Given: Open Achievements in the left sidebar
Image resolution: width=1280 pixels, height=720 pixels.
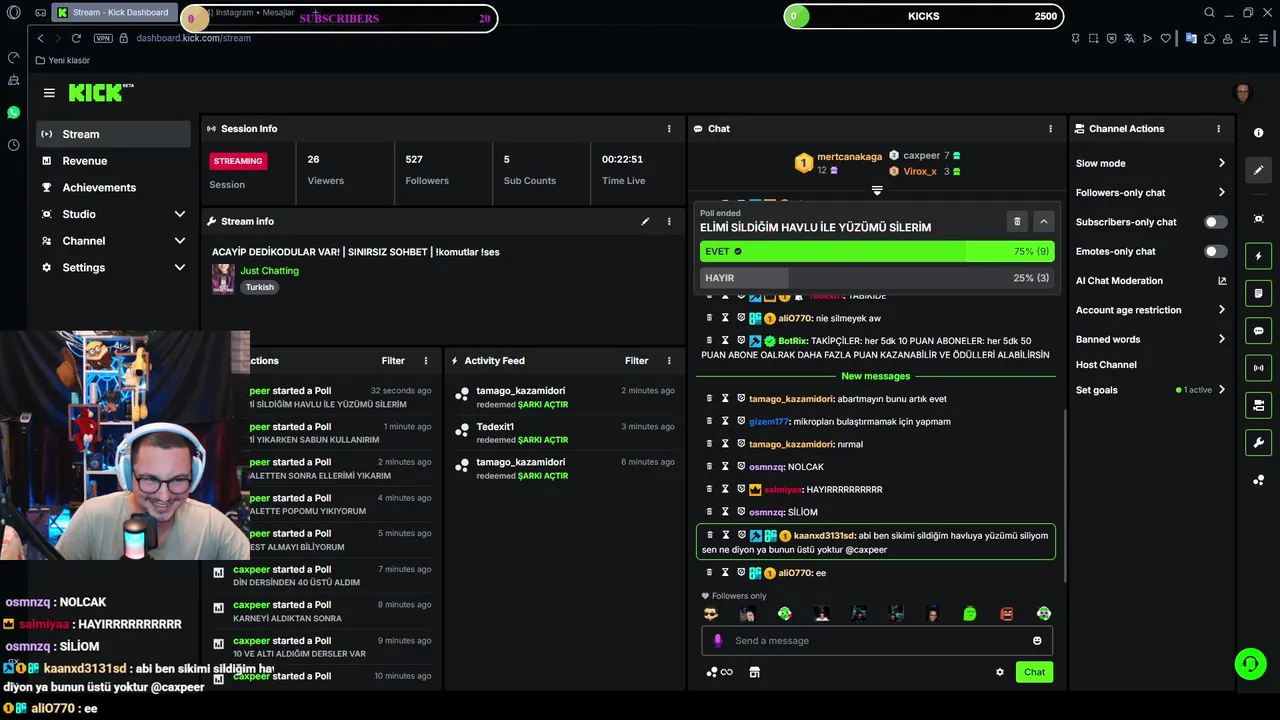Looking at the screenshot, I should coord(113,188).
